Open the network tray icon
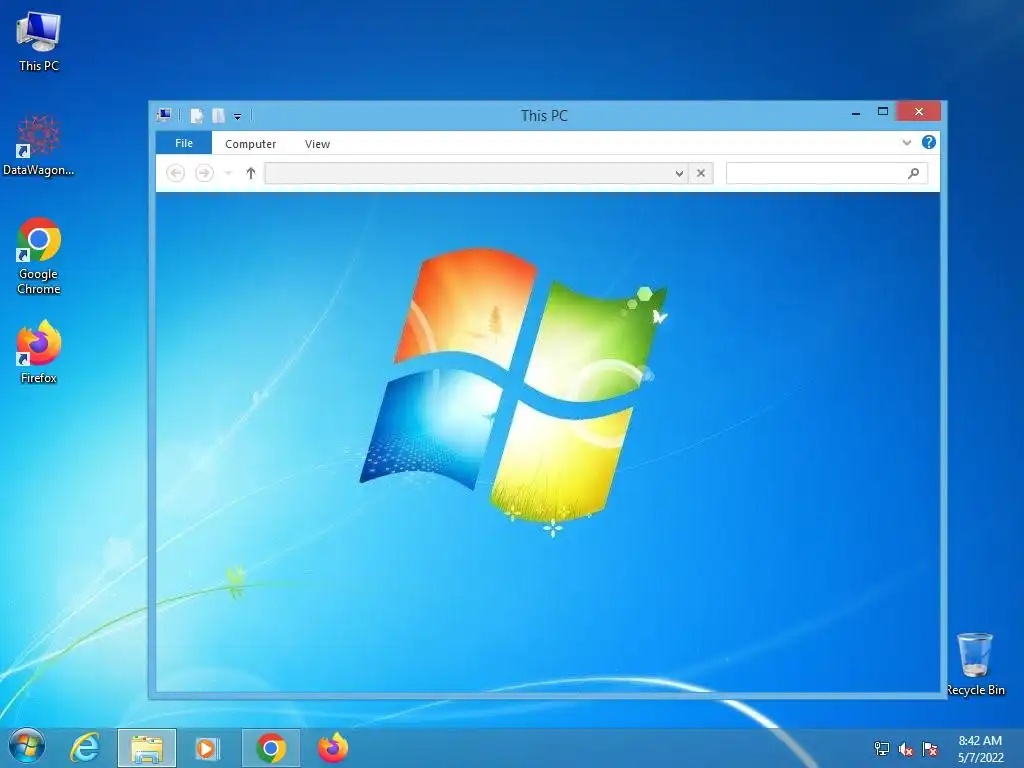Image resolution: width=1024 pixels, height=768 pixels. click(882, 749)
